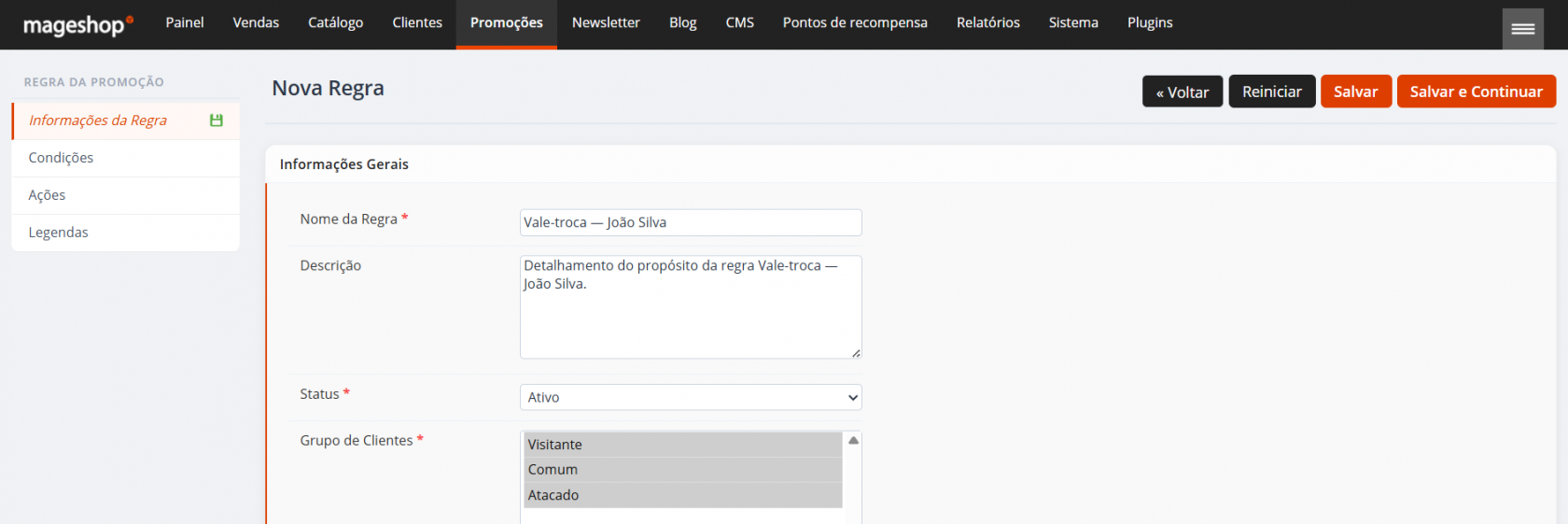This screenshot has width=1568, height=524.
Task: Open the Vendas menu
Action: [x=256, y=23]
